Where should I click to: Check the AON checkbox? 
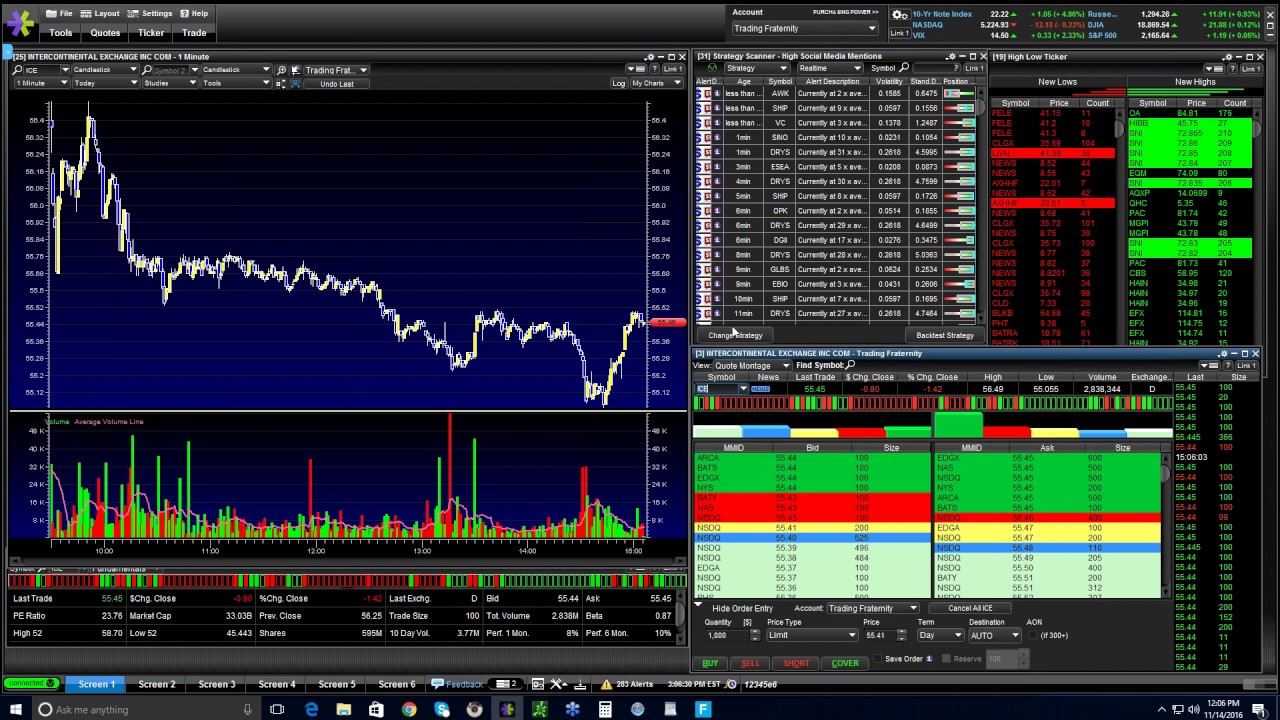pyautogui.click(x=1033, y=635)
